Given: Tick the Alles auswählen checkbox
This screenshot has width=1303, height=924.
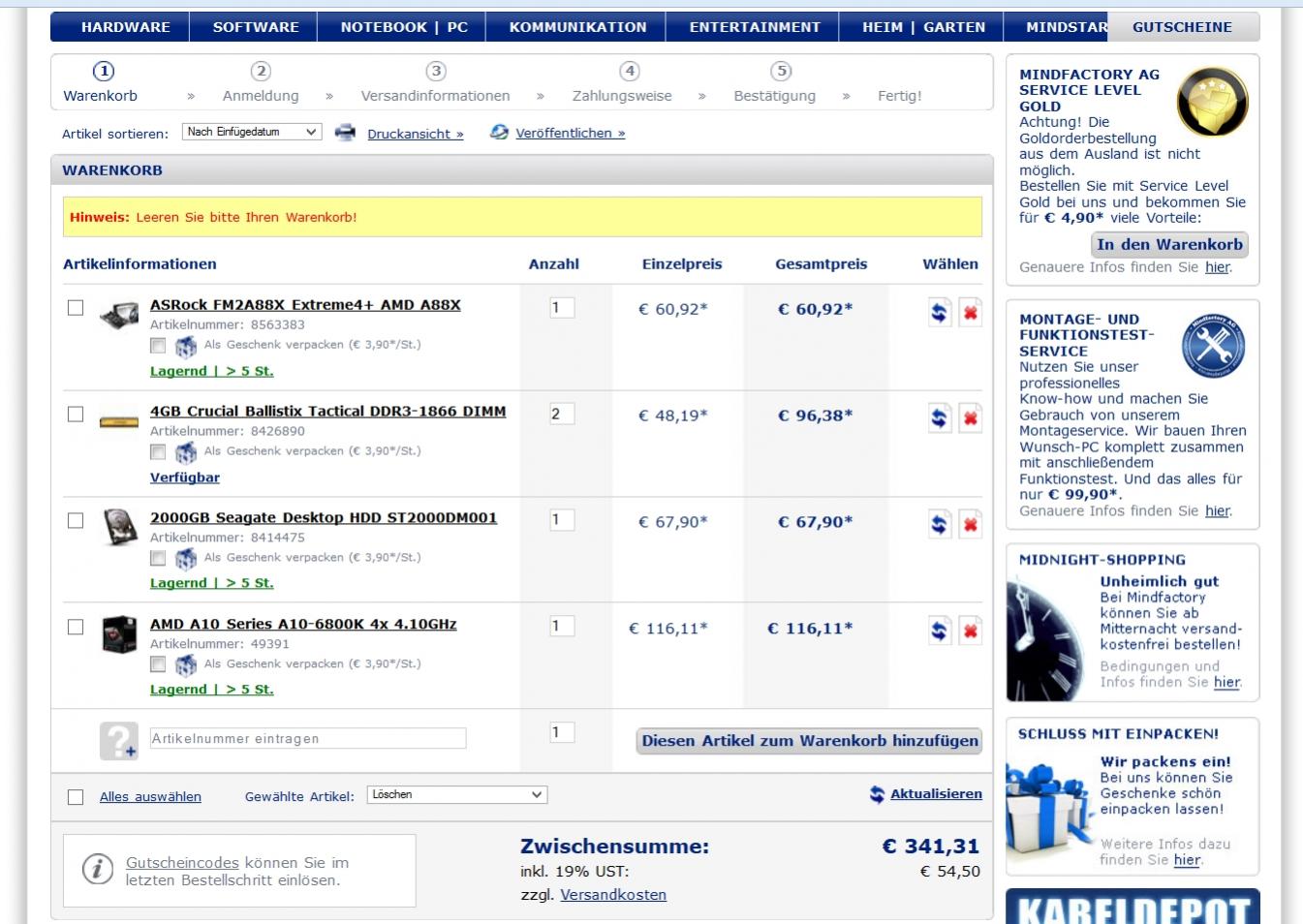Looking at the screenshot, I should click(76, 797).
